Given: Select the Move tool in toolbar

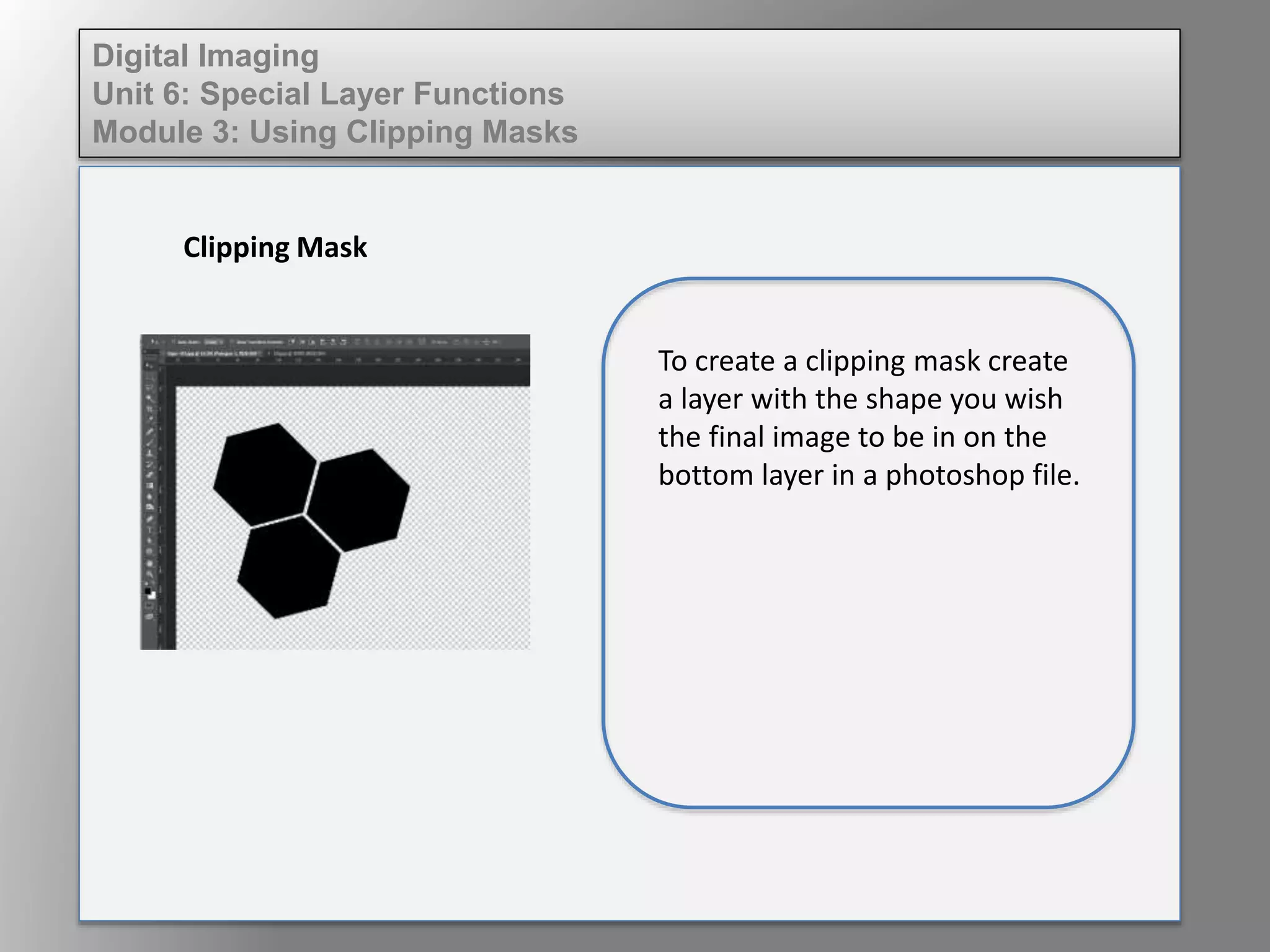Looking at the screenshot, I should tap(149, 366).
